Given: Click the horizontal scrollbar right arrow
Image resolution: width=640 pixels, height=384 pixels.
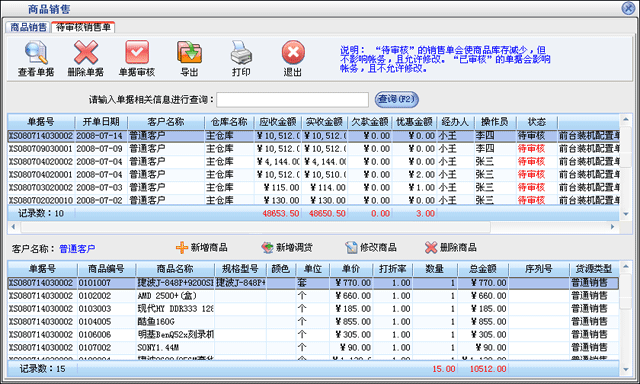Looking at the screenshot, I should point(613,226).
